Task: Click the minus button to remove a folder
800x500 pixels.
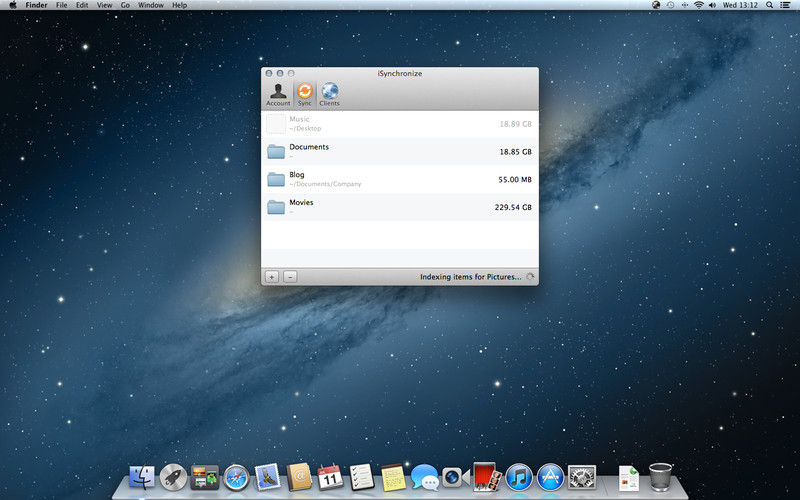Action: (x=290, y=276)
